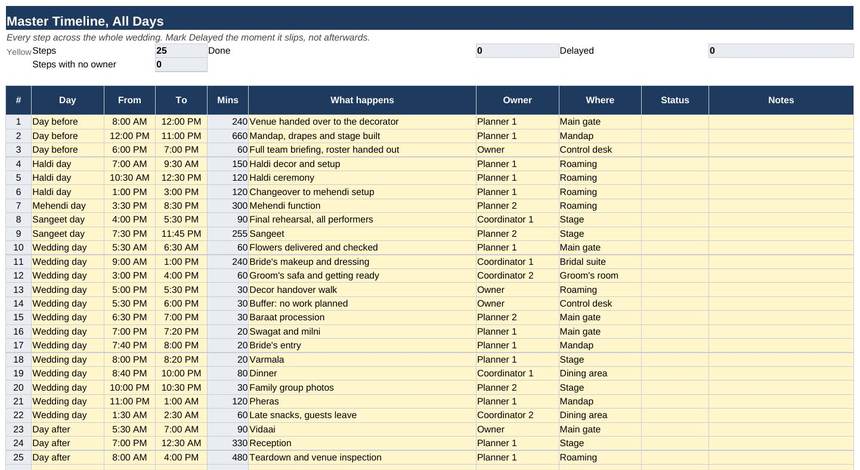Select the To column header
This screenshot has height=470, width=860.
(x=181, y=100)
